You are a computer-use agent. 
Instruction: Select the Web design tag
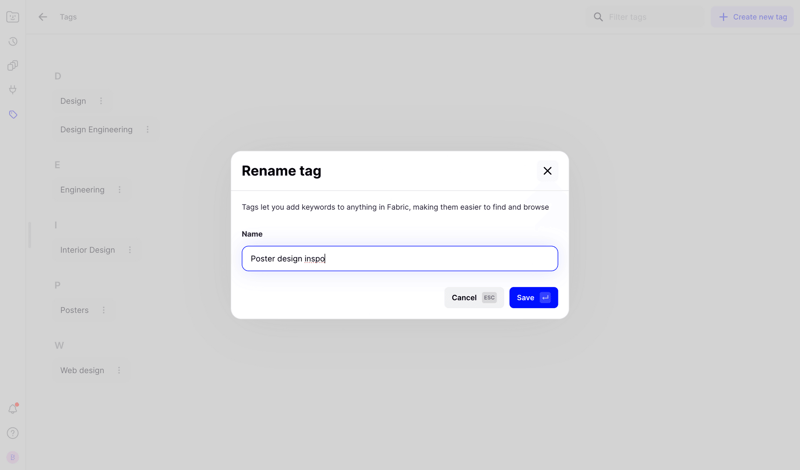pyautogui.click(x=82, y=370)
